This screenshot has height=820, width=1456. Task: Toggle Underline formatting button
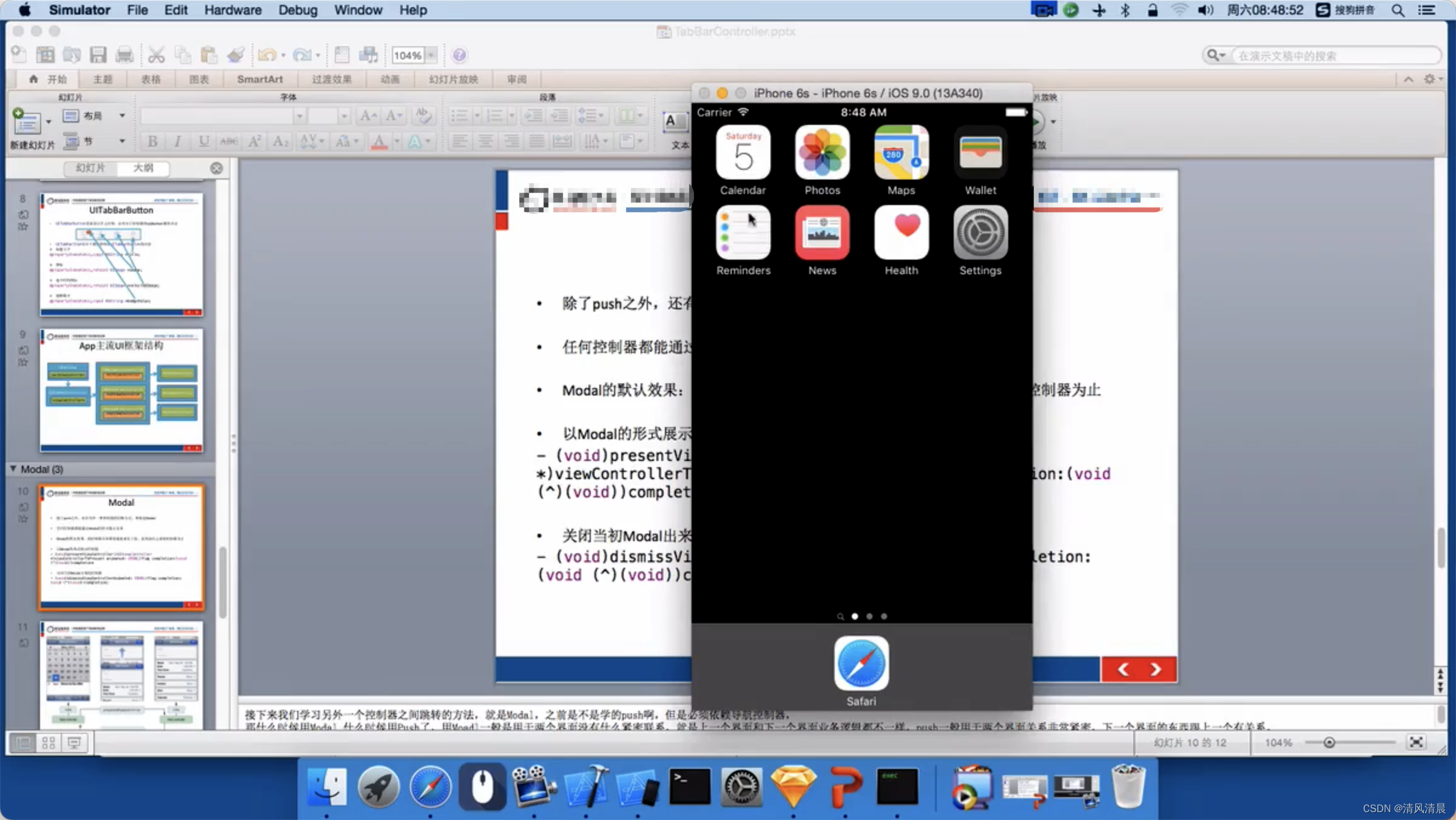pos(204,141)
